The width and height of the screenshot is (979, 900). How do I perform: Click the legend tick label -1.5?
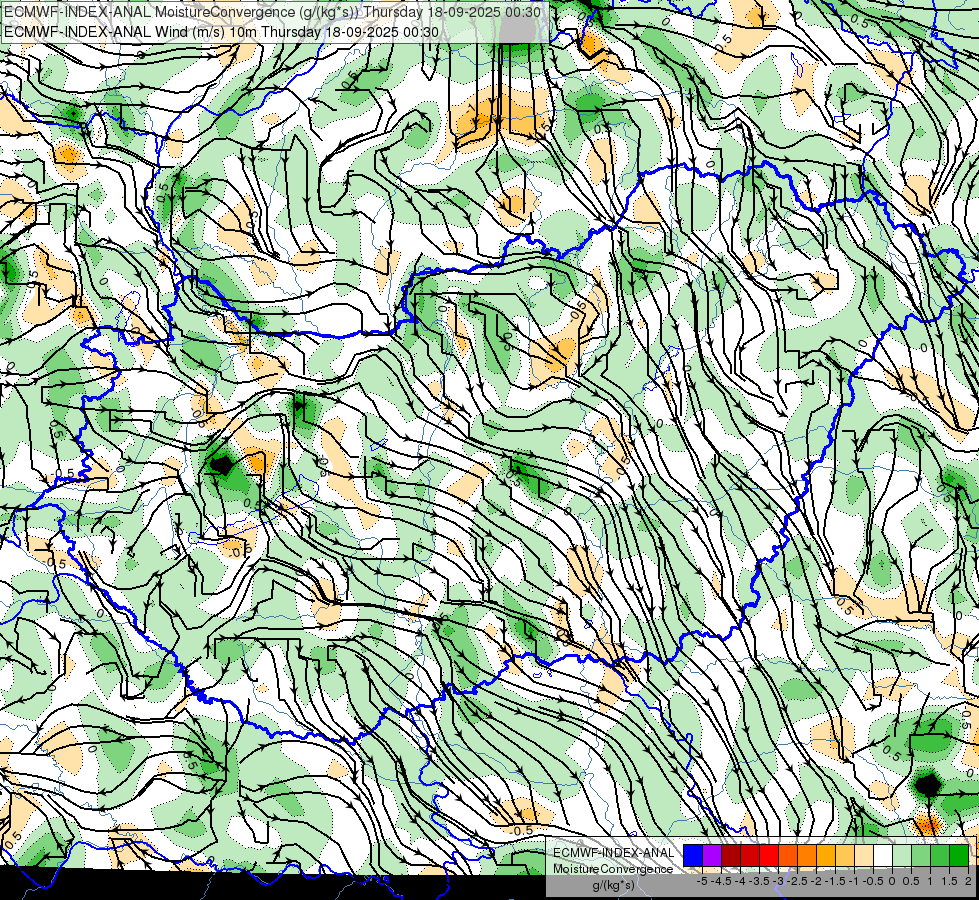pyautogui.click(x=835, y=881)
